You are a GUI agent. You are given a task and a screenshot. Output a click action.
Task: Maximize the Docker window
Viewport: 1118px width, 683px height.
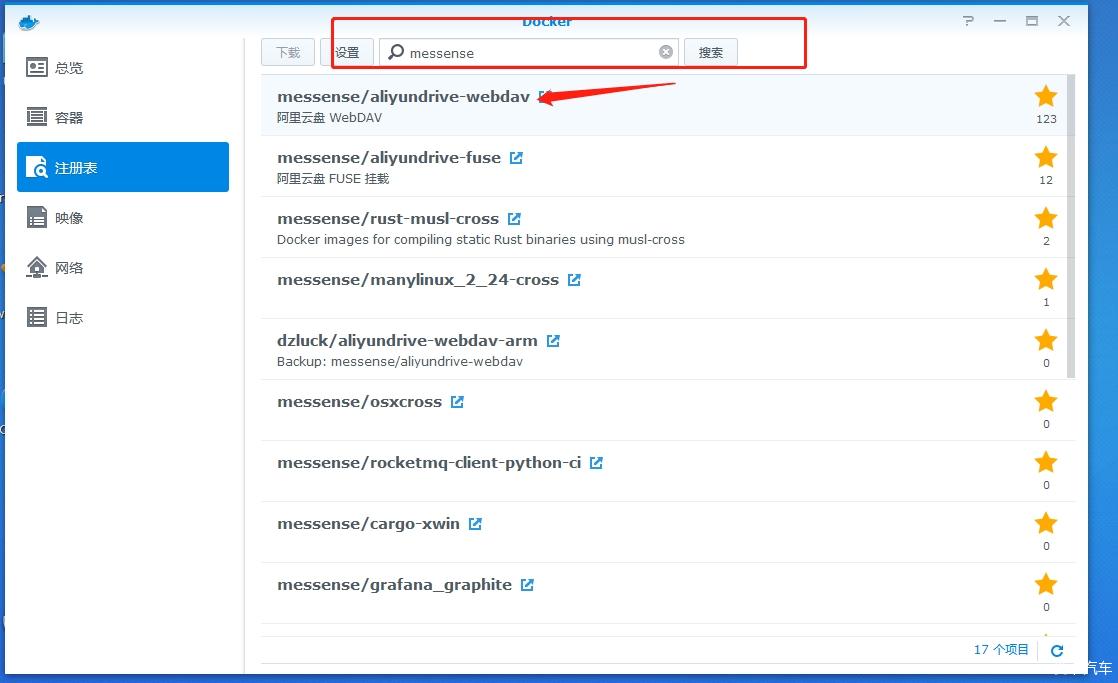click(x=1032, y=21)
